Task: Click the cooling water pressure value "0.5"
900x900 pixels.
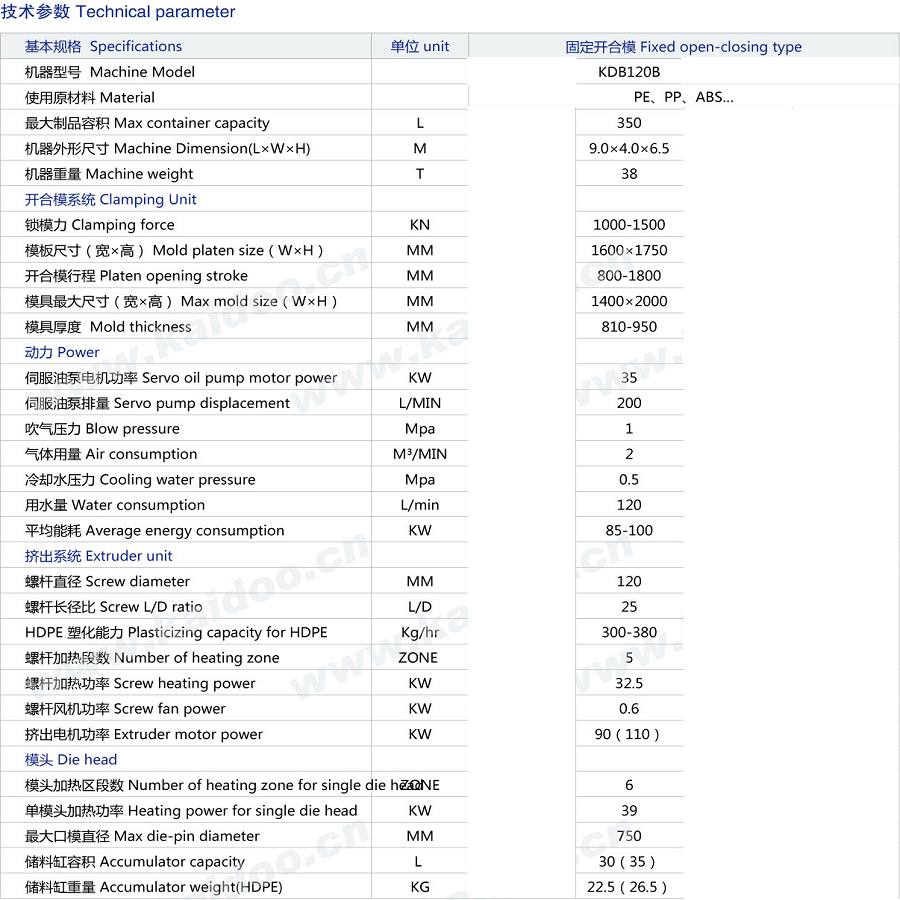Action: click(x=629, y=480)
